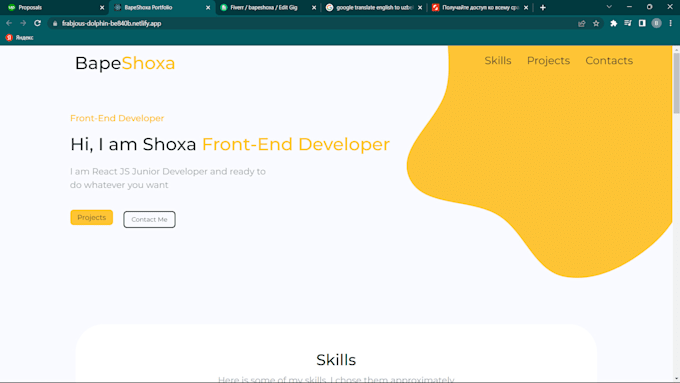Open the Skills nav link
This screenshot has height=383, width=680.
click(x=498, y=61)
